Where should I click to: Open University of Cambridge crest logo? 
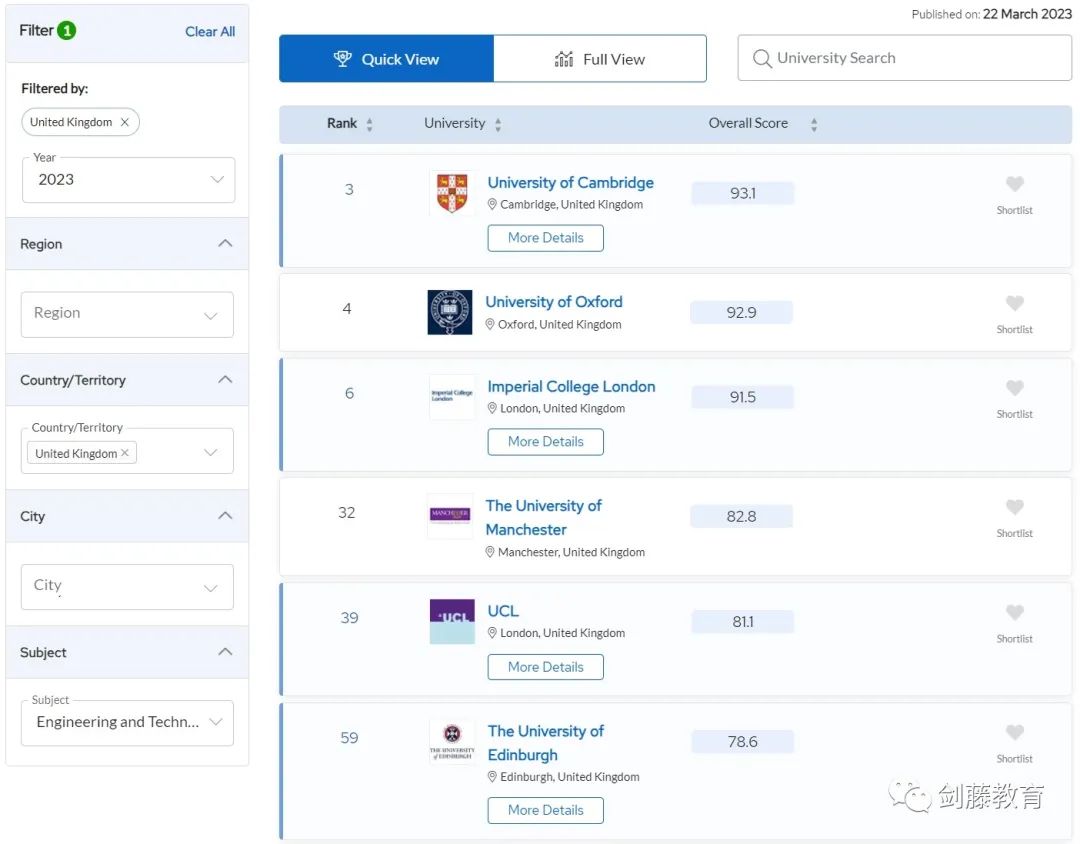point(452,192)
